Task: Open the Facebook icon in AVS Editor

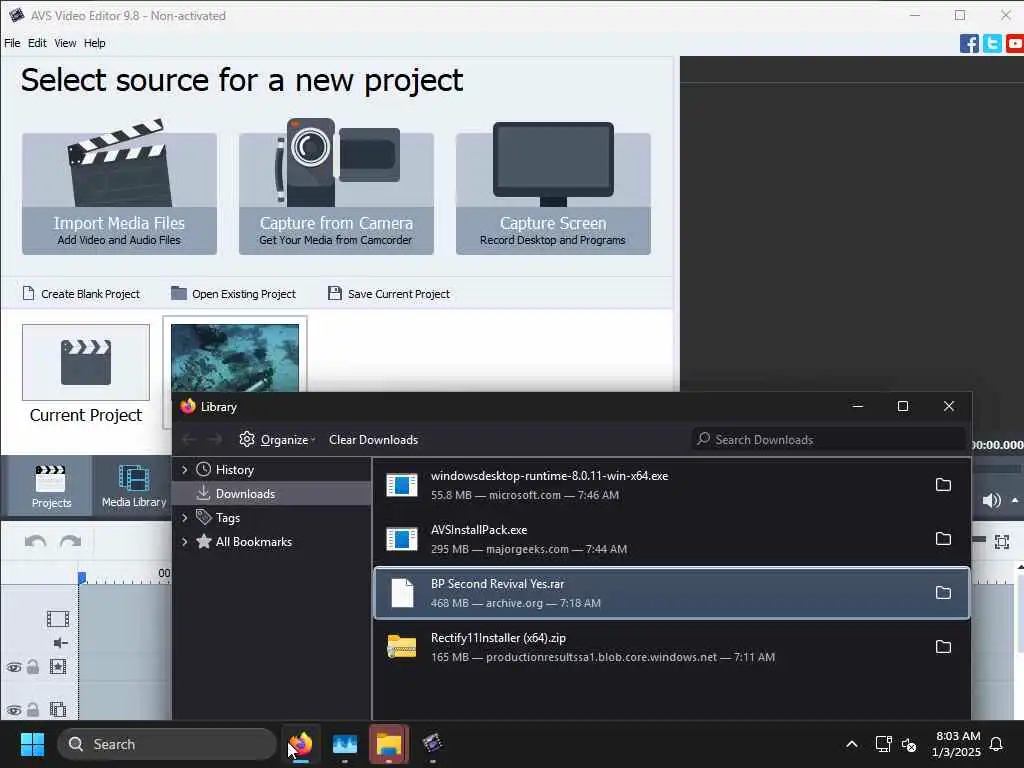Action: point(969,43)
